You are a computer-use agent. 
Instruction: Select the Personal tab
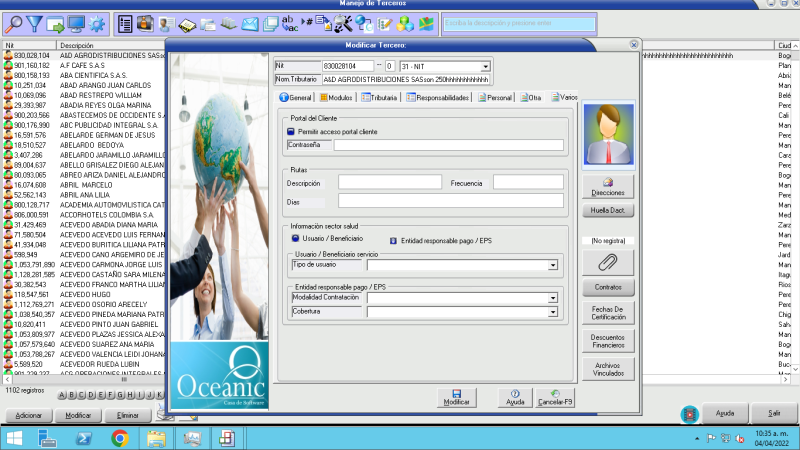tap(495, 97)
